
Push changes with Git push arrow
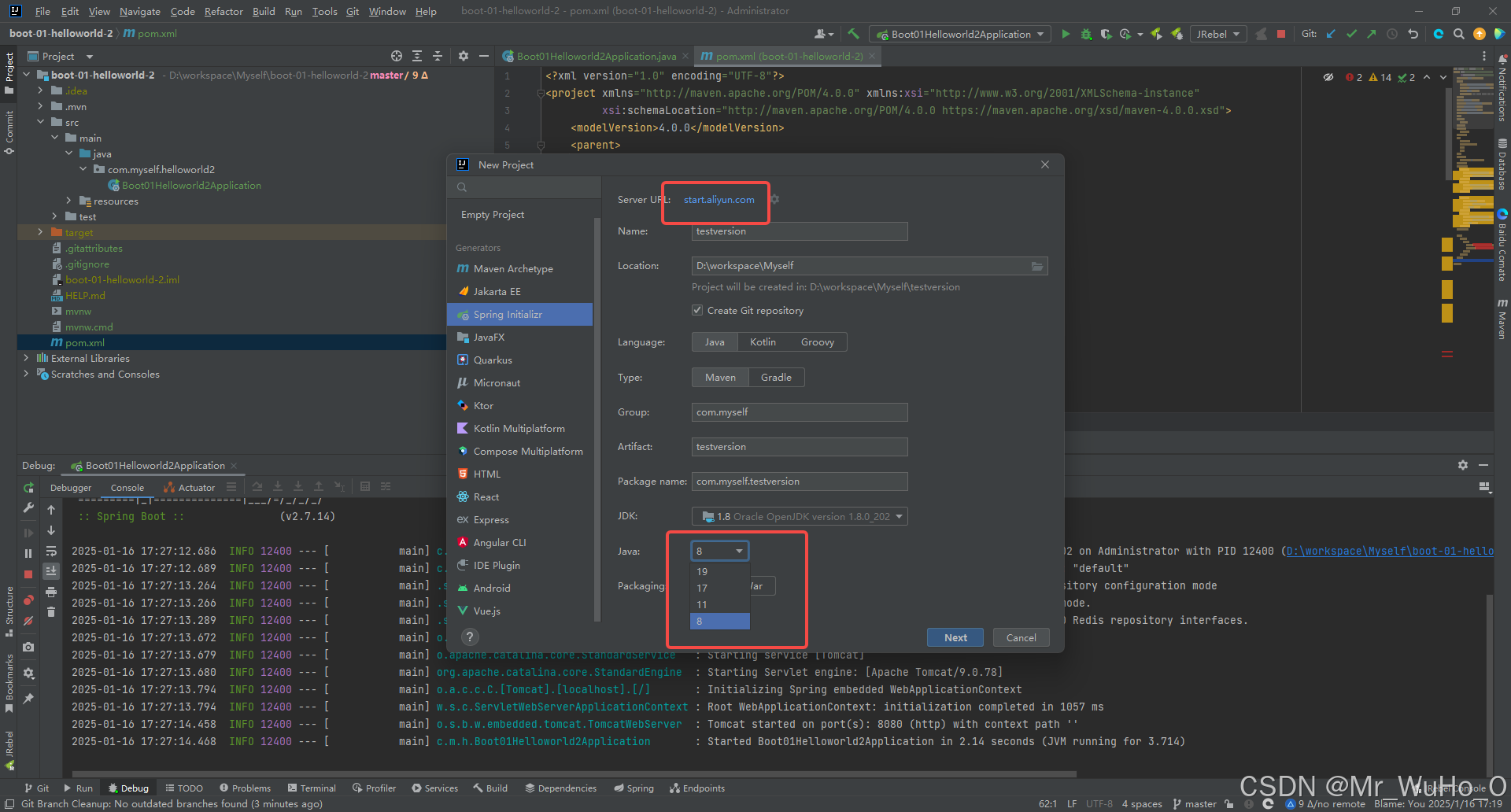(1372, 34)
